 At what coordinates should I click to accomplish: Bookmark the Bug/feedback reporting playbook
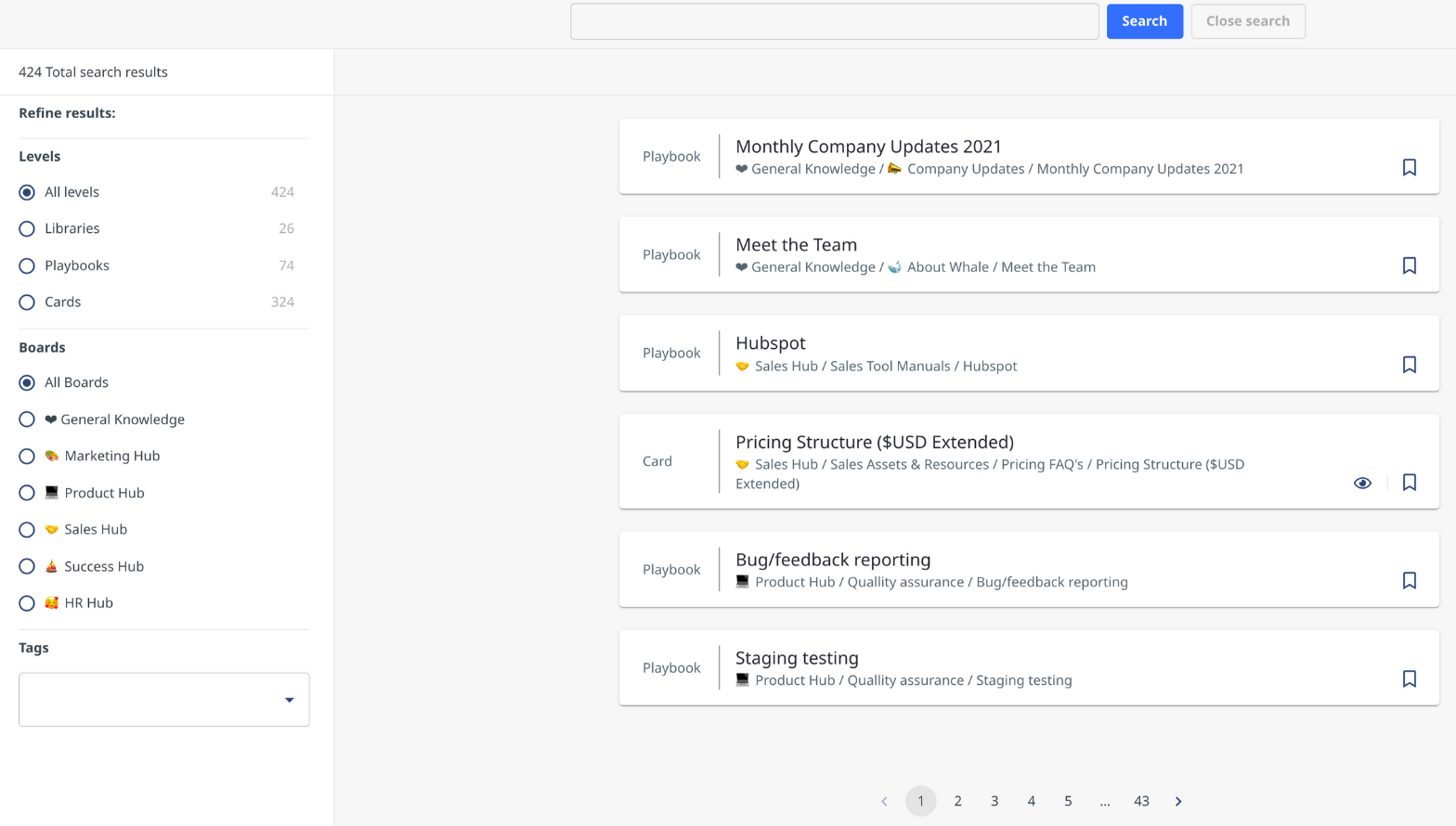click(x=1409, y=580)
